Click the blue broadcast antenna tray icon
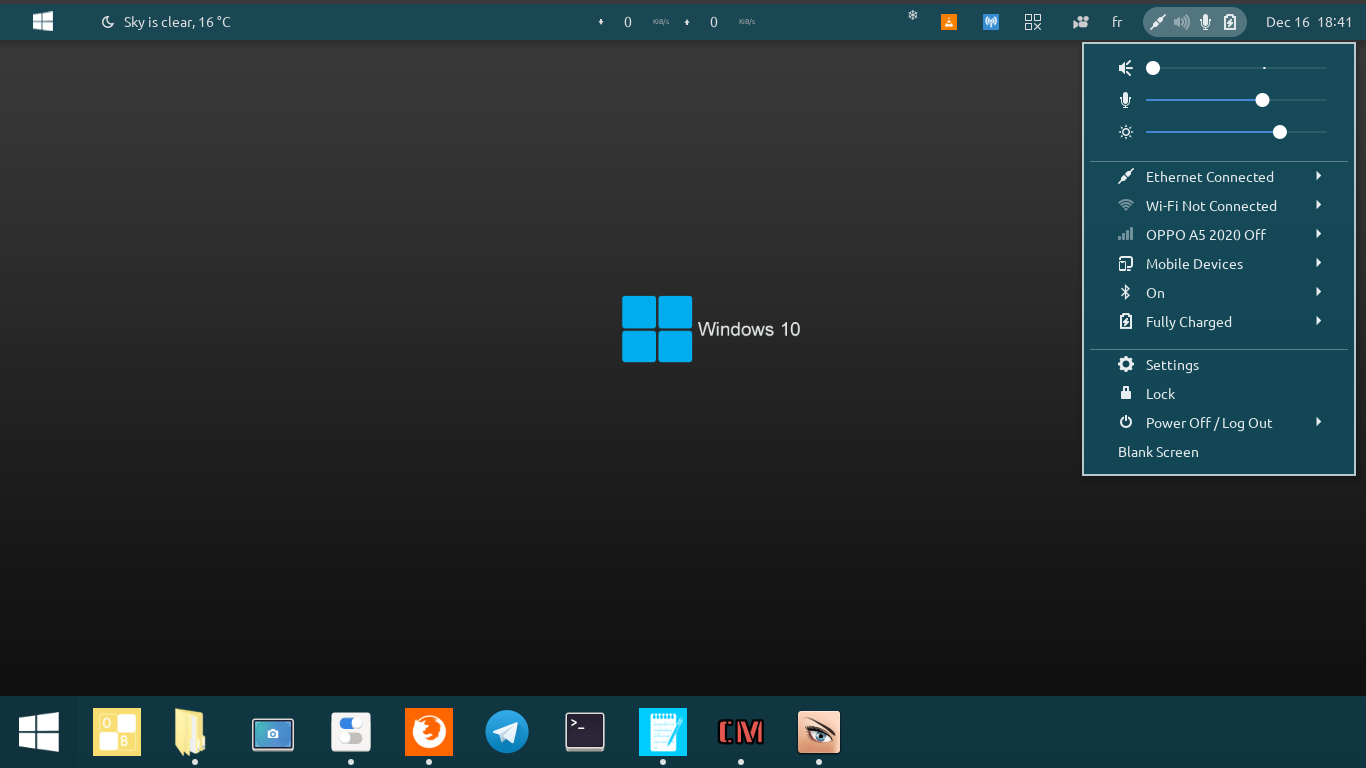 click(x=991, y=21)
